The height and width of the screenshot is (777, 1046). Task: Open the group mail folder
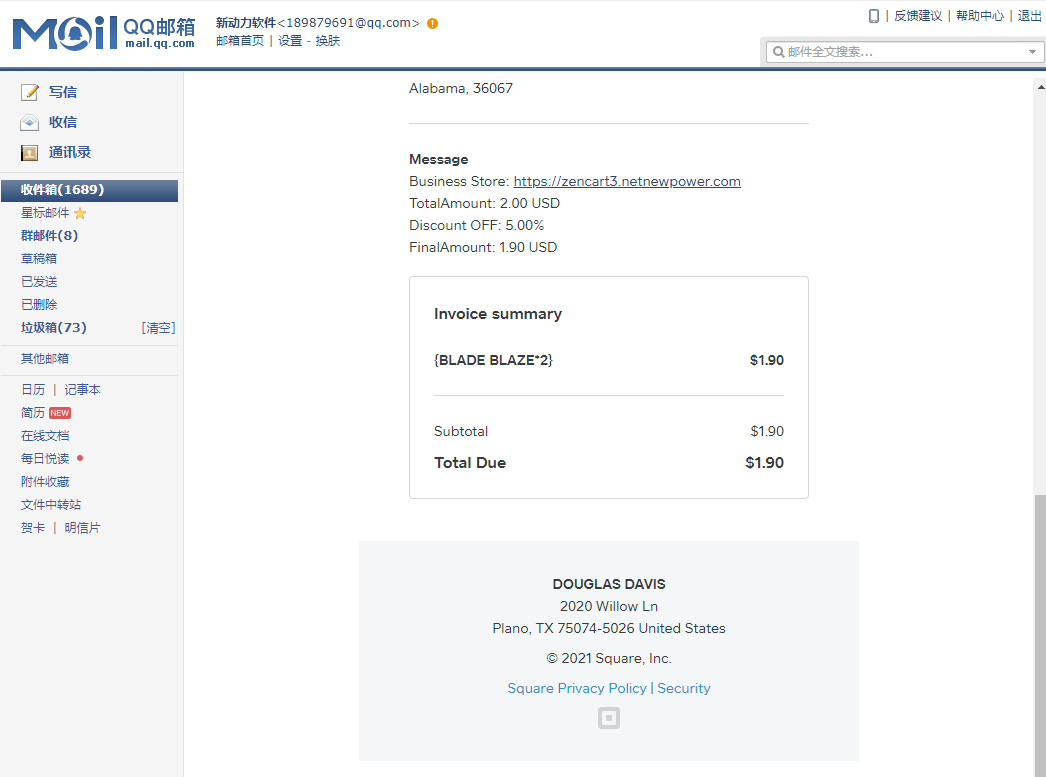[x=49, y=236]
